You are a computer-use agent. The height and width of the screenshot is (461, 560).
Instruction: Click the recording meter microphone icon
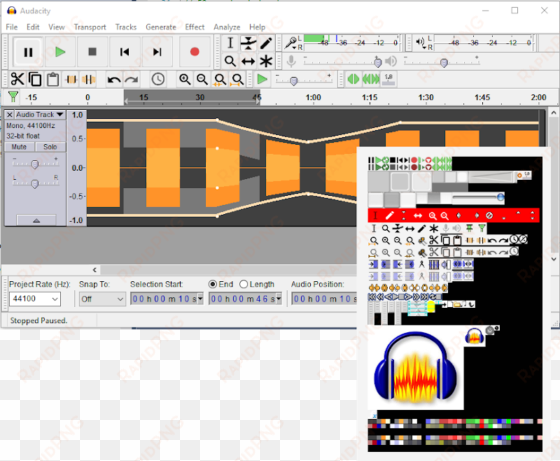[x=291, y=43]
